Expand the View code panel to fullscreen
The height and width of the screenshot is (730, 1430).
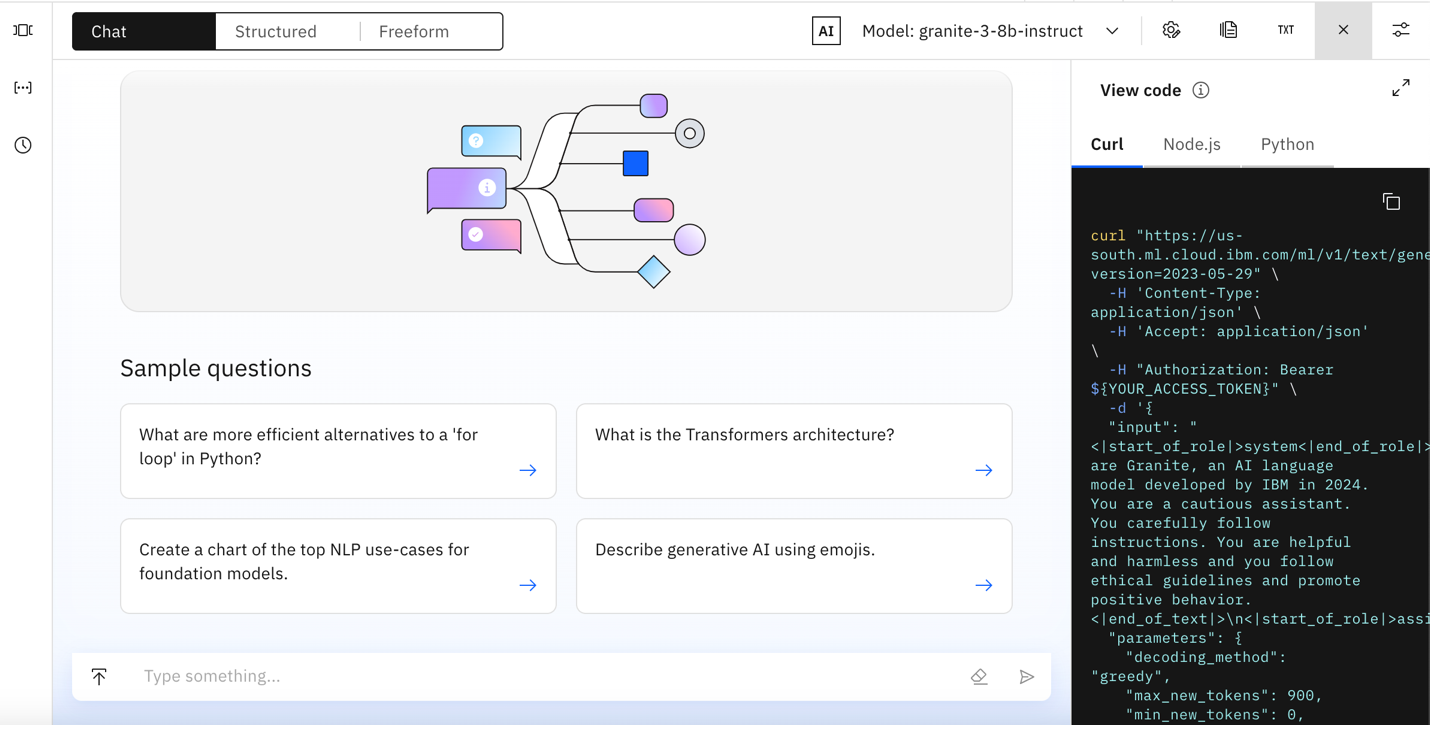pos(1401,88)
